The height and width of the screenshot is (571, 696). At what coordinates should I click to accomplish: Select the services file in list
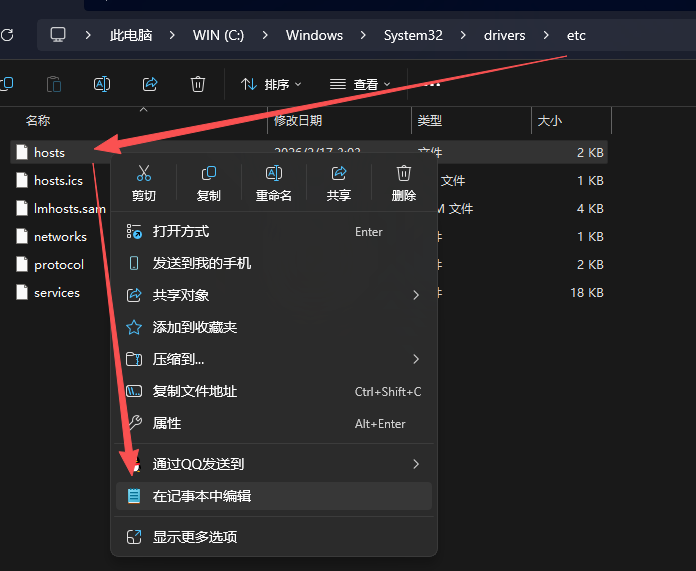point(56,293)
